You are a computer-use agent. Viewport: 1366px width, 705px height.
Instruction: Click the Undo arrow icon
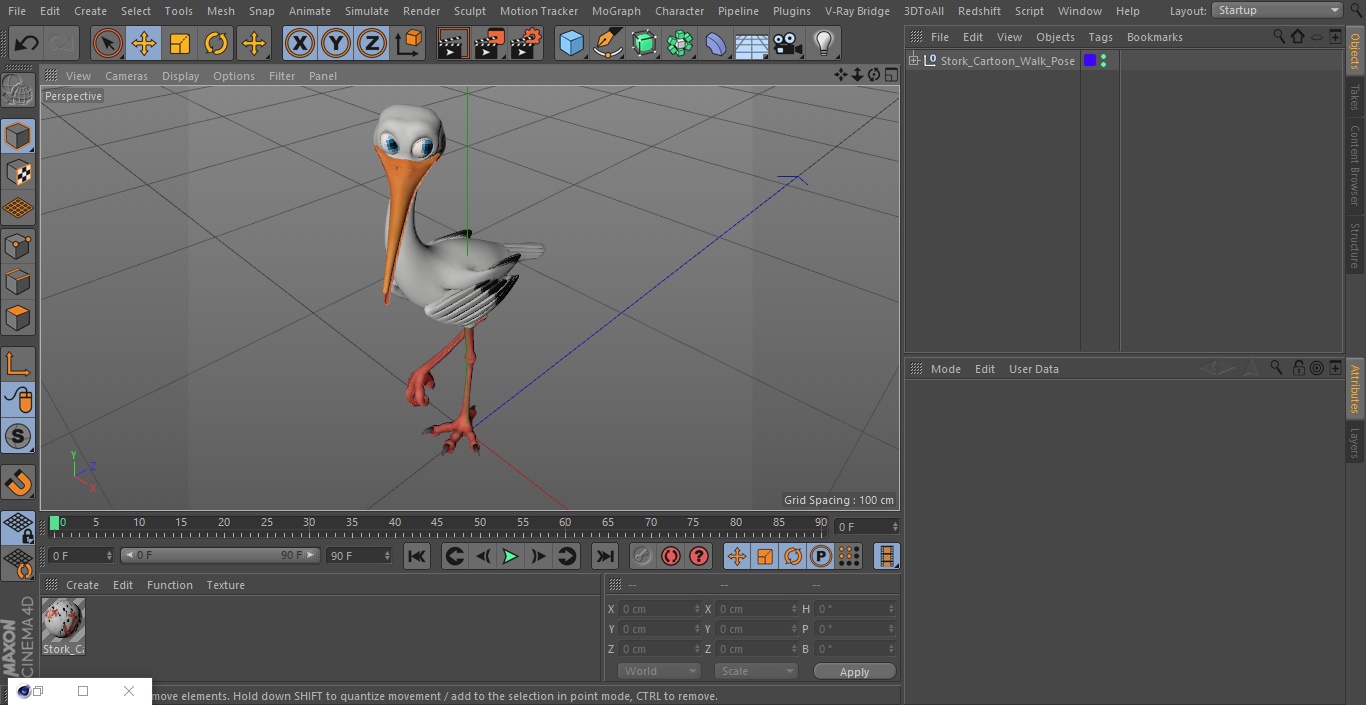point(26,43)
